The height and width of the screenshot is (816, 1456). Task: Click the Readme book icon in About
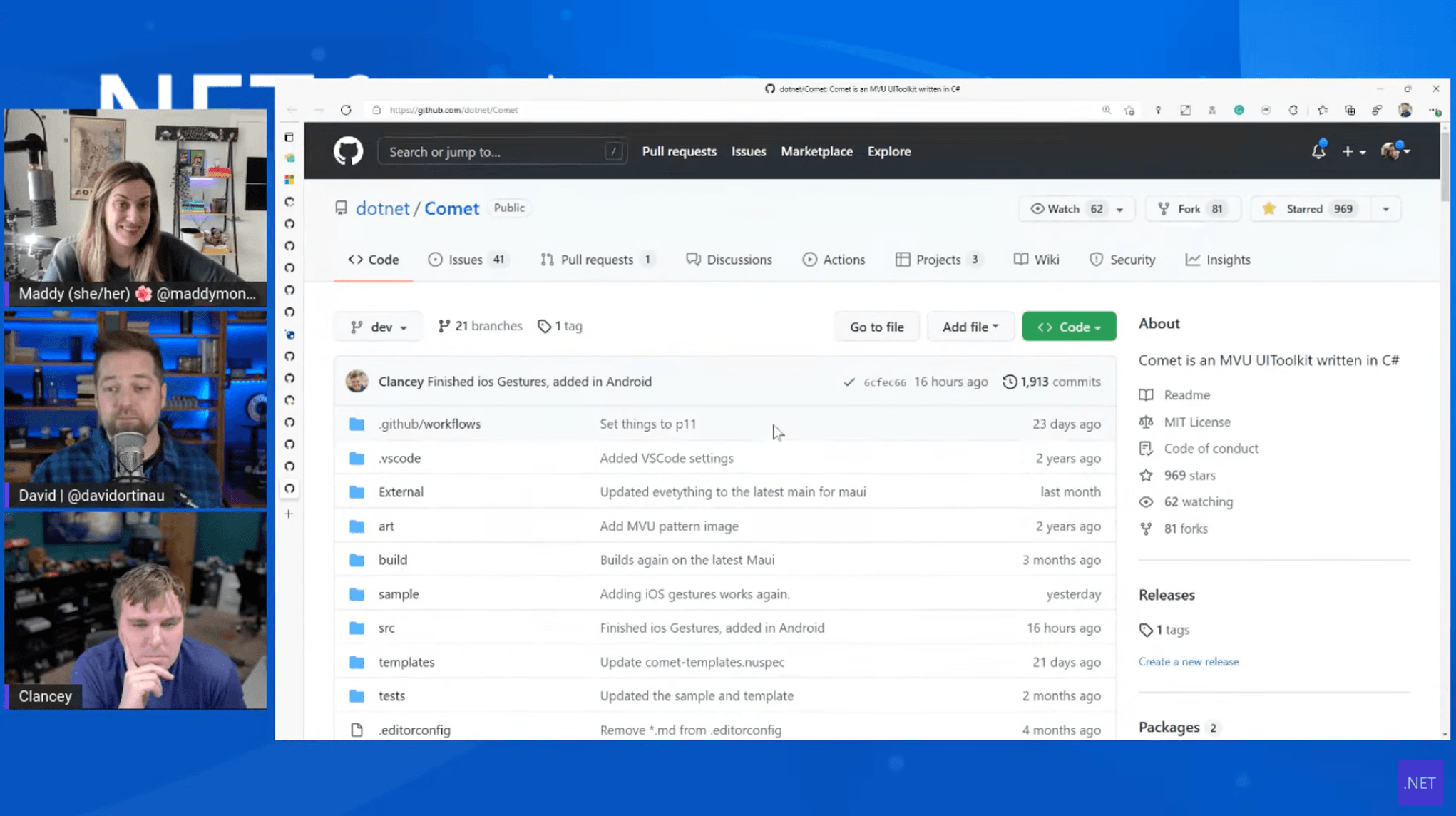click(1146, 394)
